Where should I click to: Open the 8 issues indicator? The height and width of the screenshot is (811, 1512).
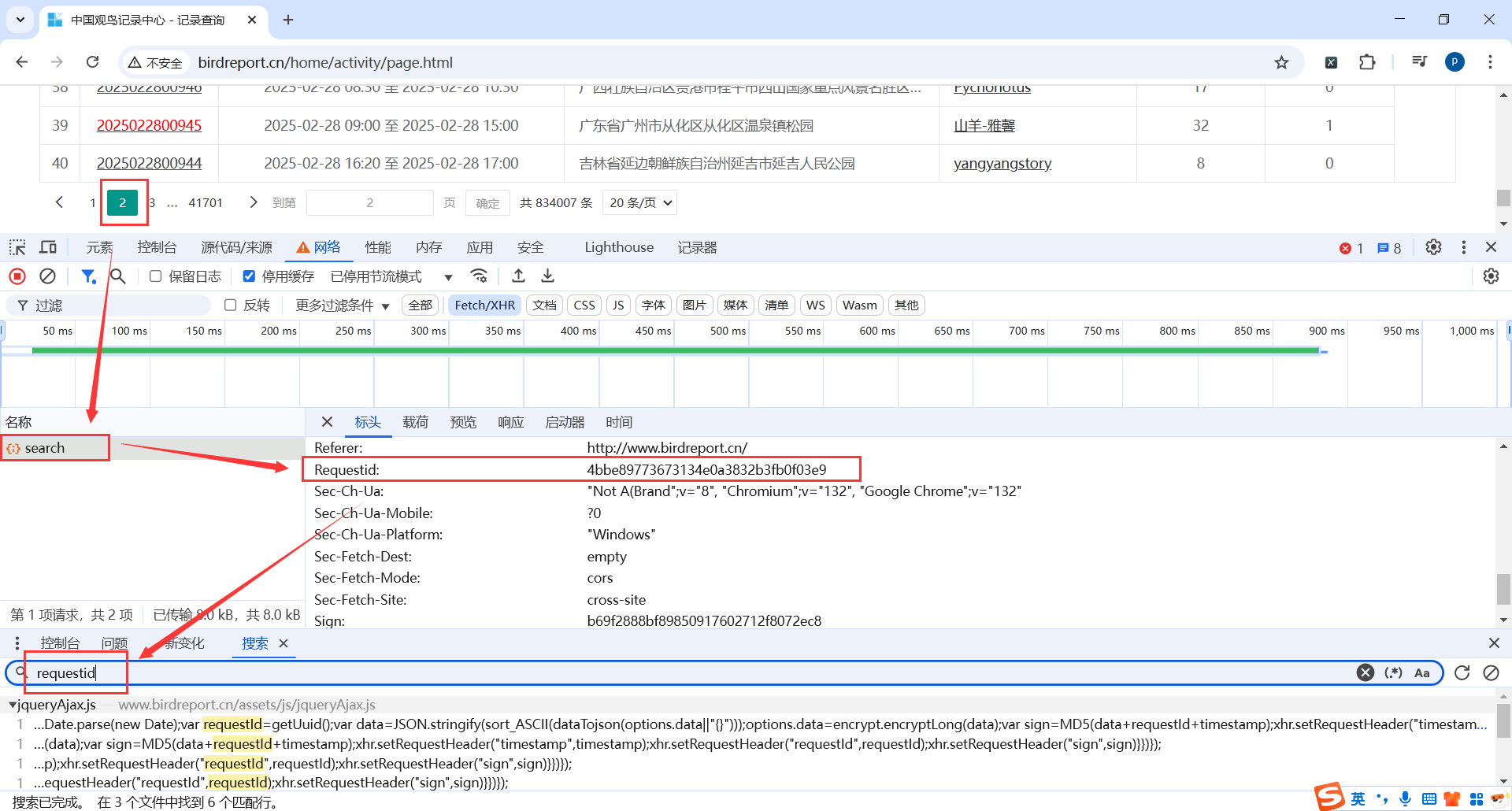pos(1389,248)
